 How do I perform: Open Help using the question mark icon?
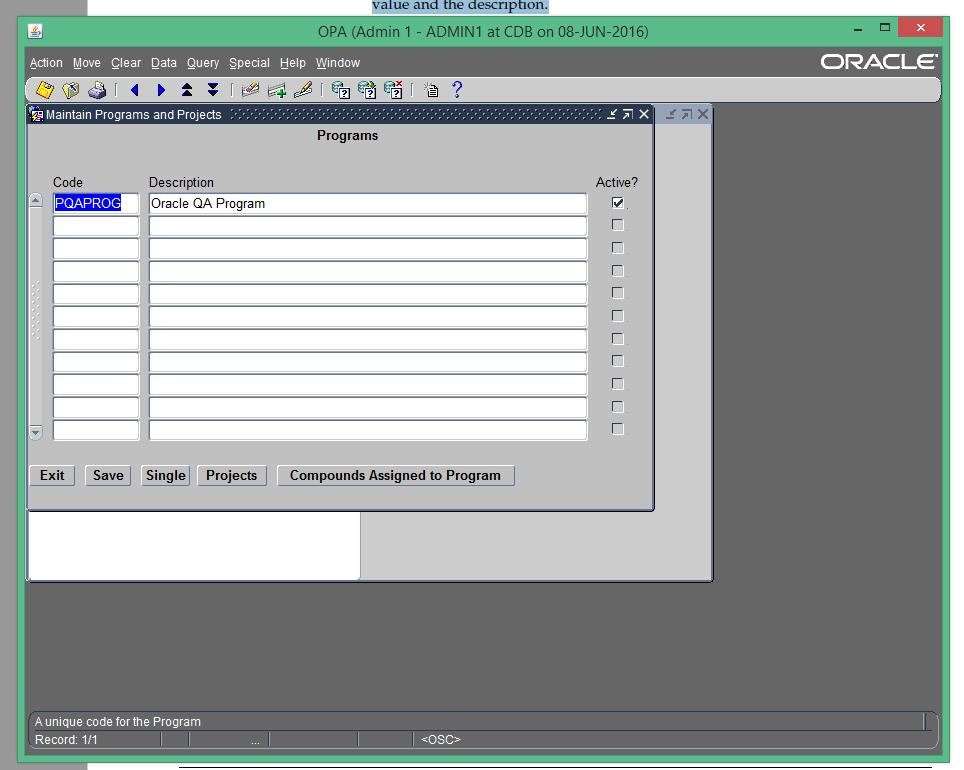click(x=457, y=89)
